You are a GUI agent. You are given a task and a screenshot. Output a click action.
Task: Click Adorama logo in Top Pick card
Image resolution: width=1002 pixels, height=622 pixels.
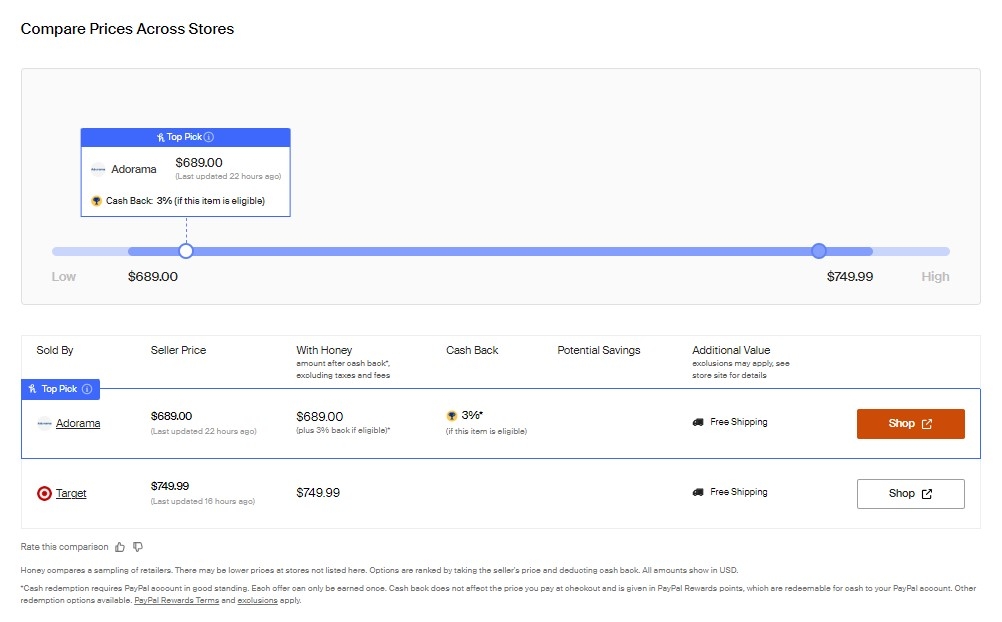[98, 169]
